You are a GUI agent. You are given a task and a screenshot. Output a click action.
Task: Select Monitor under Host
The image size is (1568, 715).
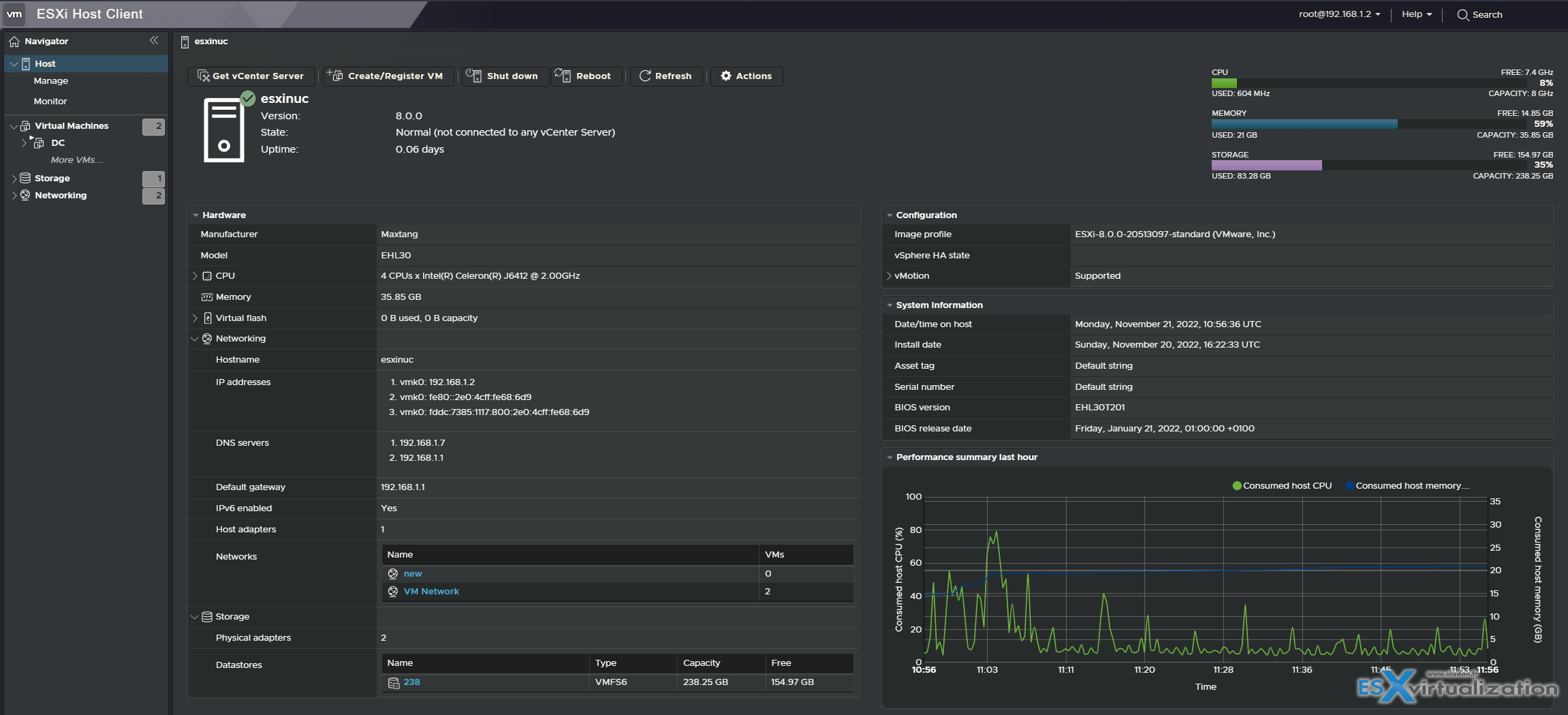(50, 101)
